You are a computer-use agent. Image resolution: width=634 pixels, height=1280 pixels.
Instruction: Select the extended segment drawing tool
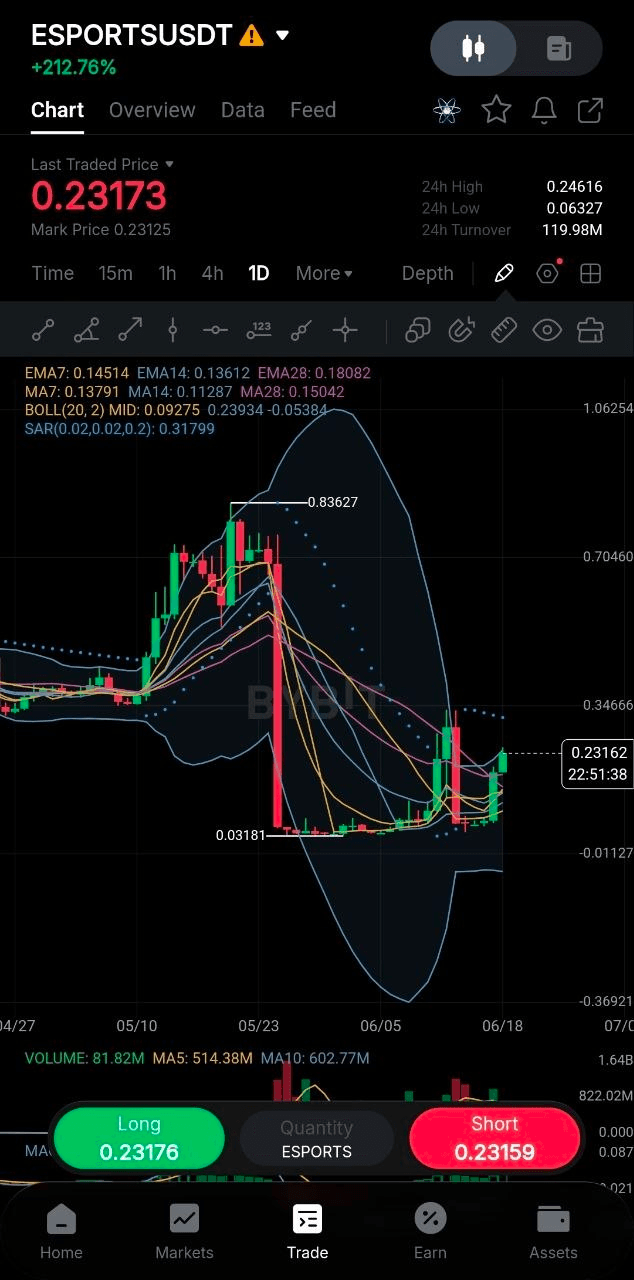(302, 330)
